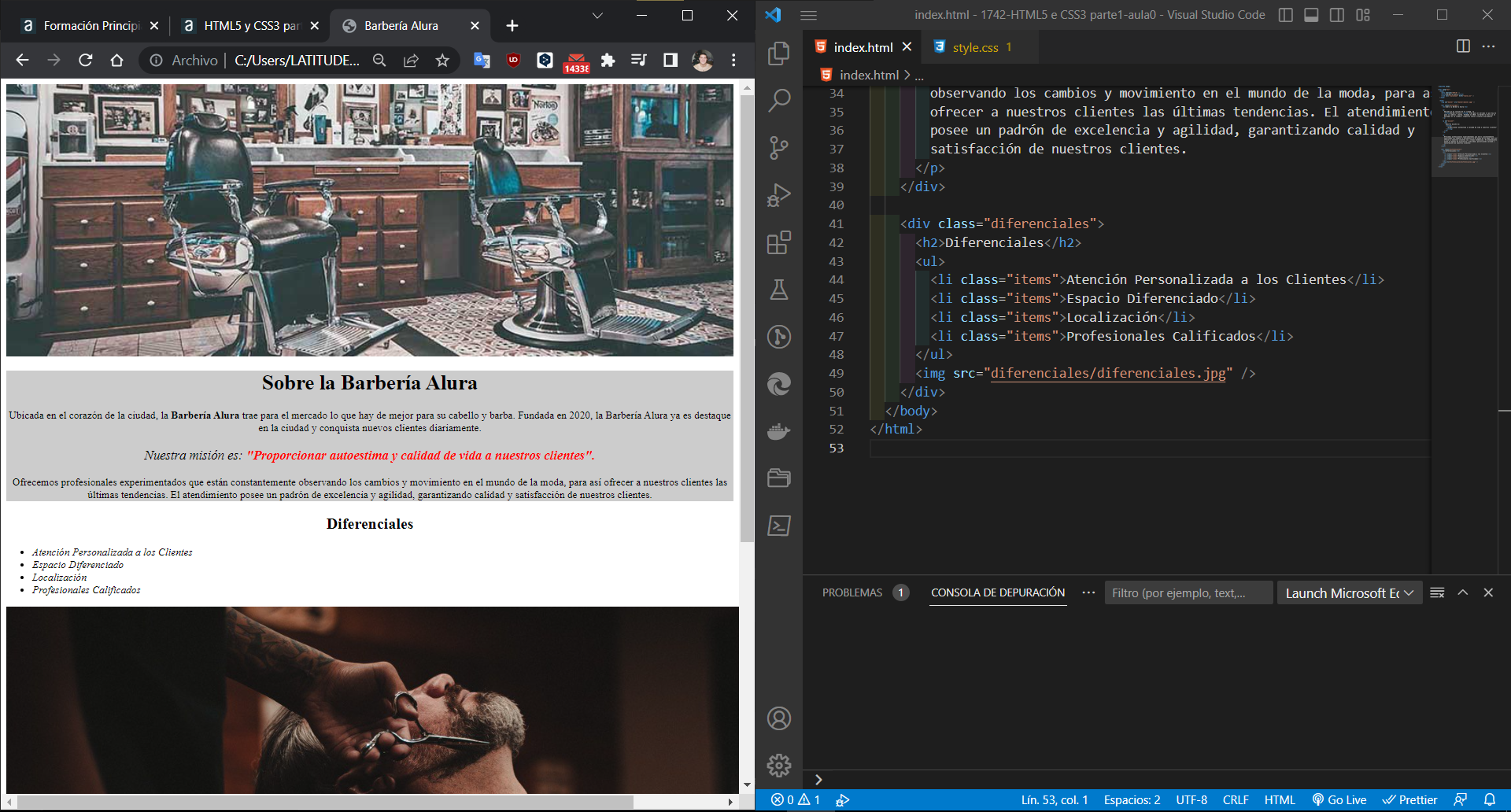1511x812 pixels.
Task: Open the Docker view
Action: [x=779, y=431]
